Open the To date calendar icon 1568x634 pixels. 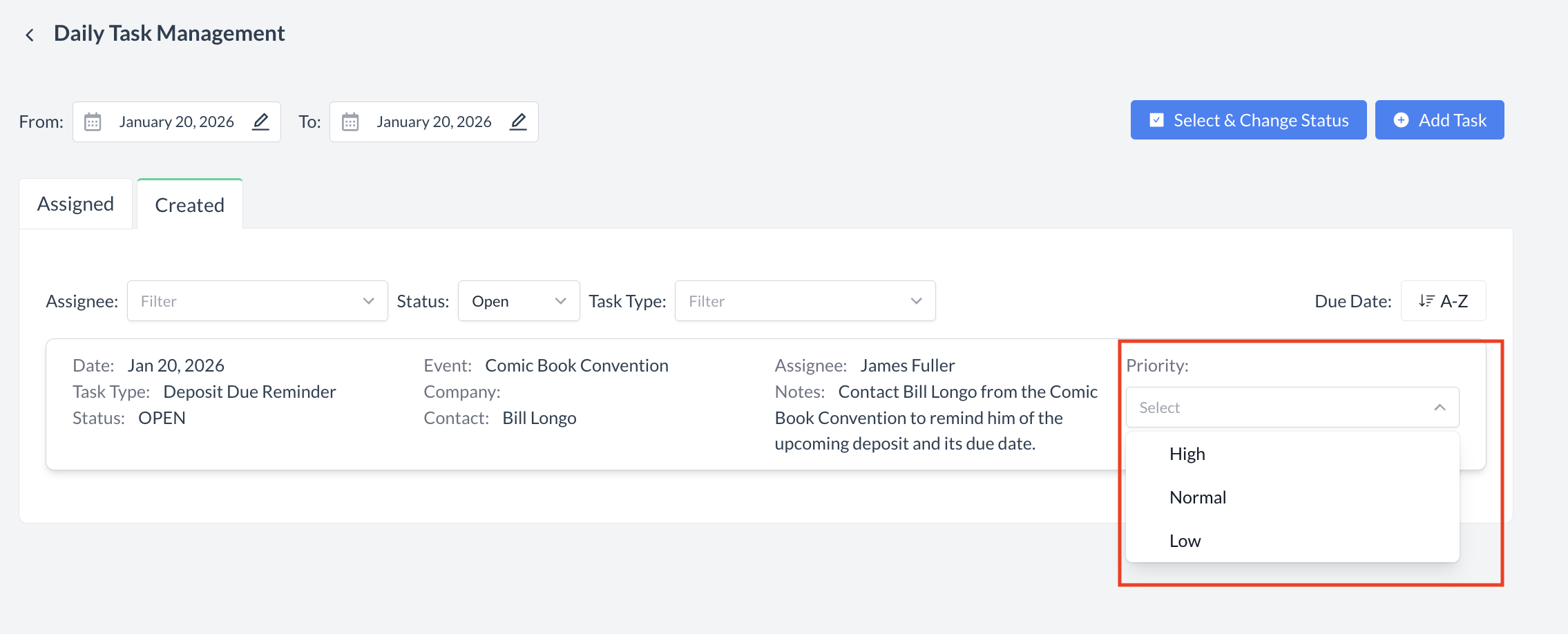pos(350,122)
